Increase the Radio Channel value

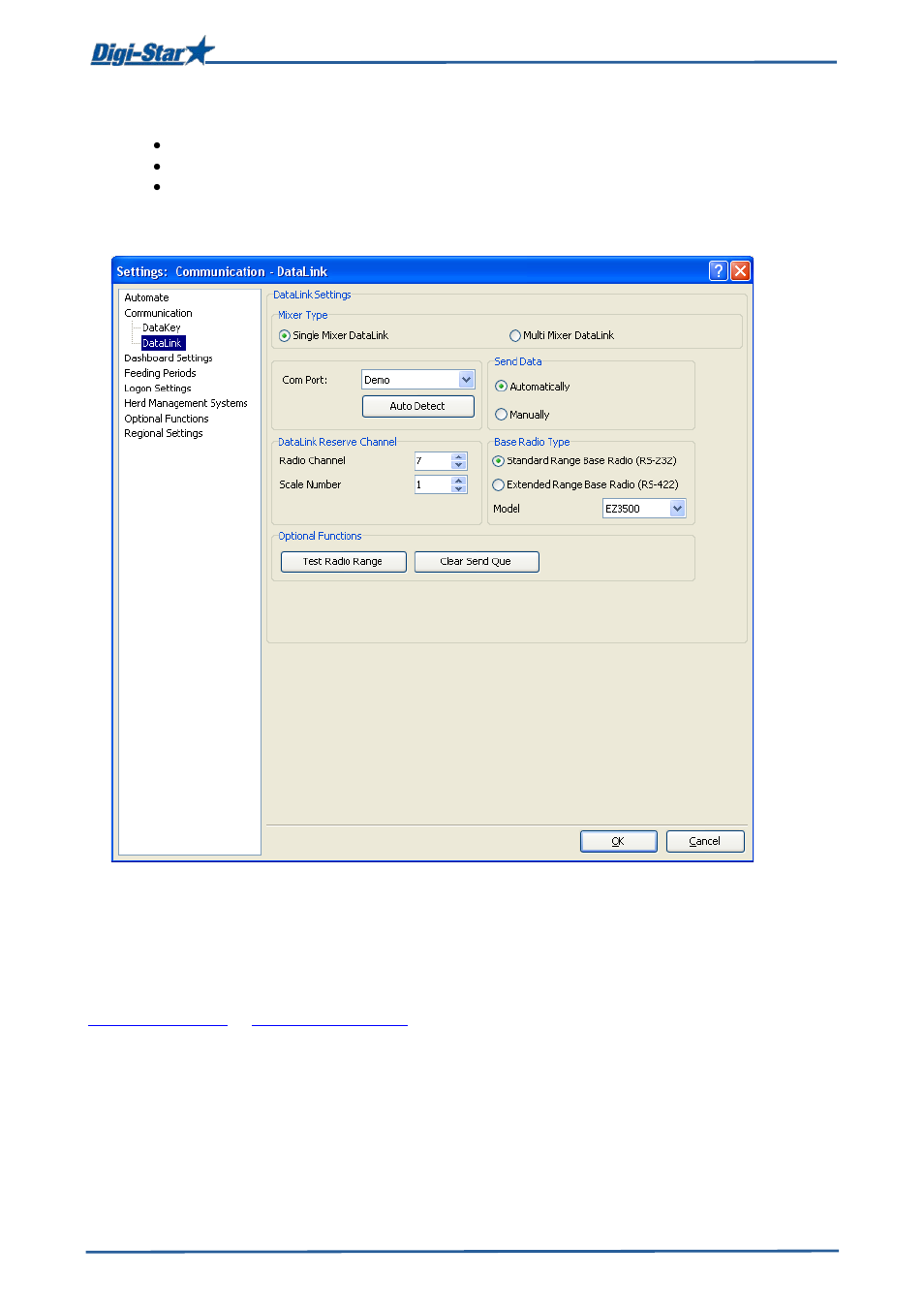459,456
